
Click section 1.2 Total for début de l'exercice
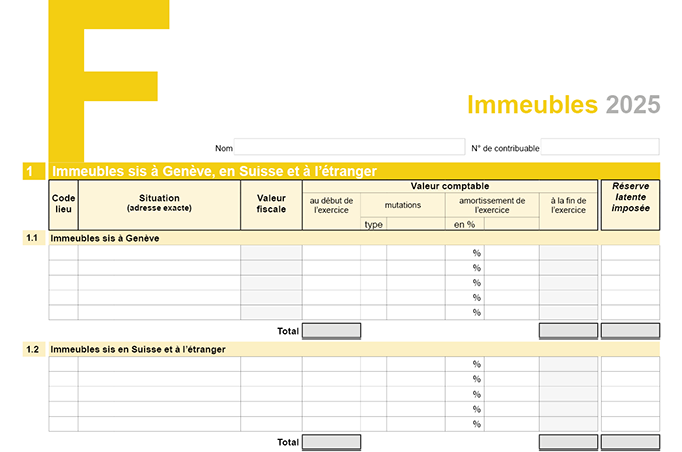coord(331,442)
